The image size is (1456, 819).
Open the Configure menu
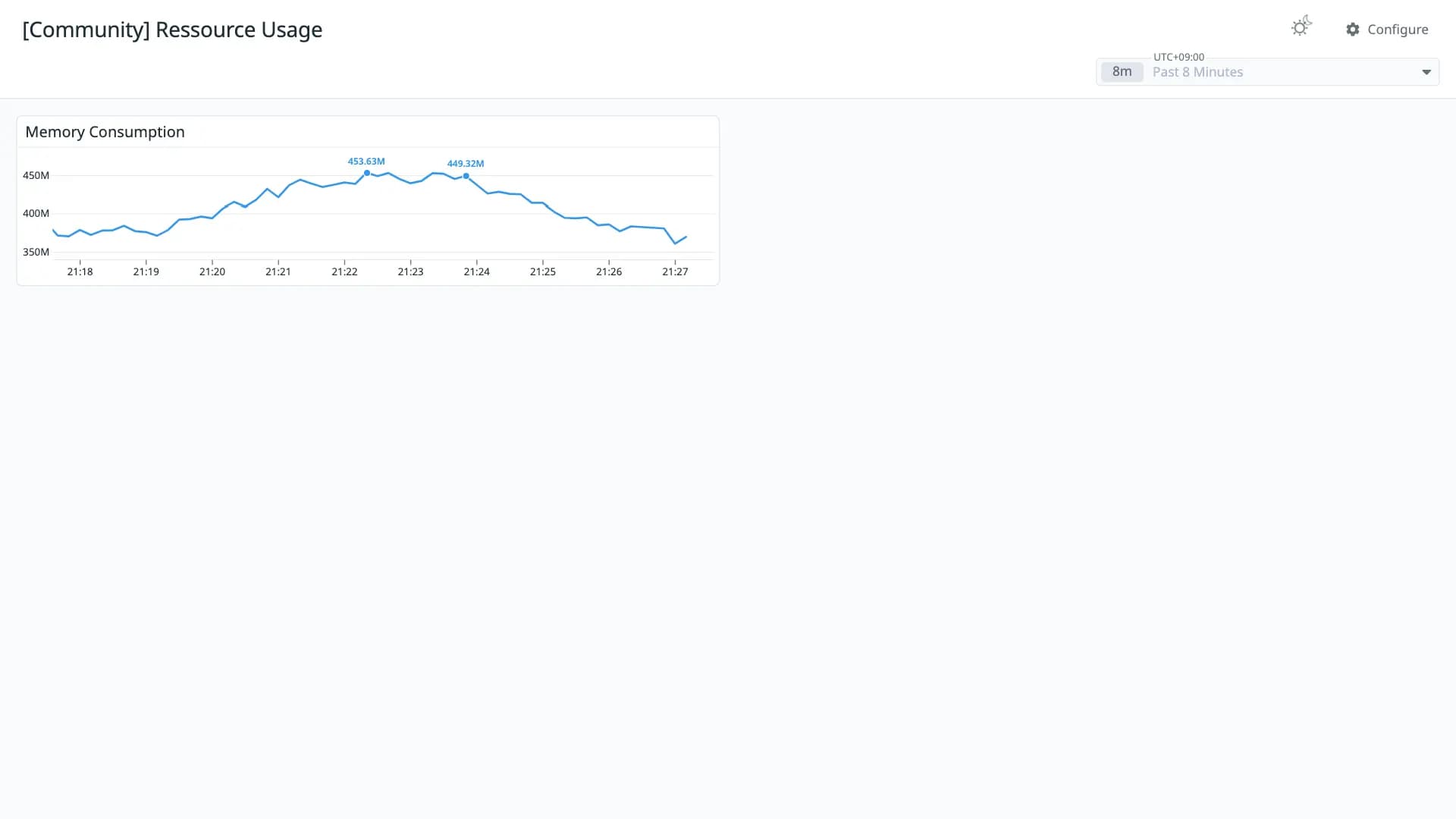click(1387, 30)
